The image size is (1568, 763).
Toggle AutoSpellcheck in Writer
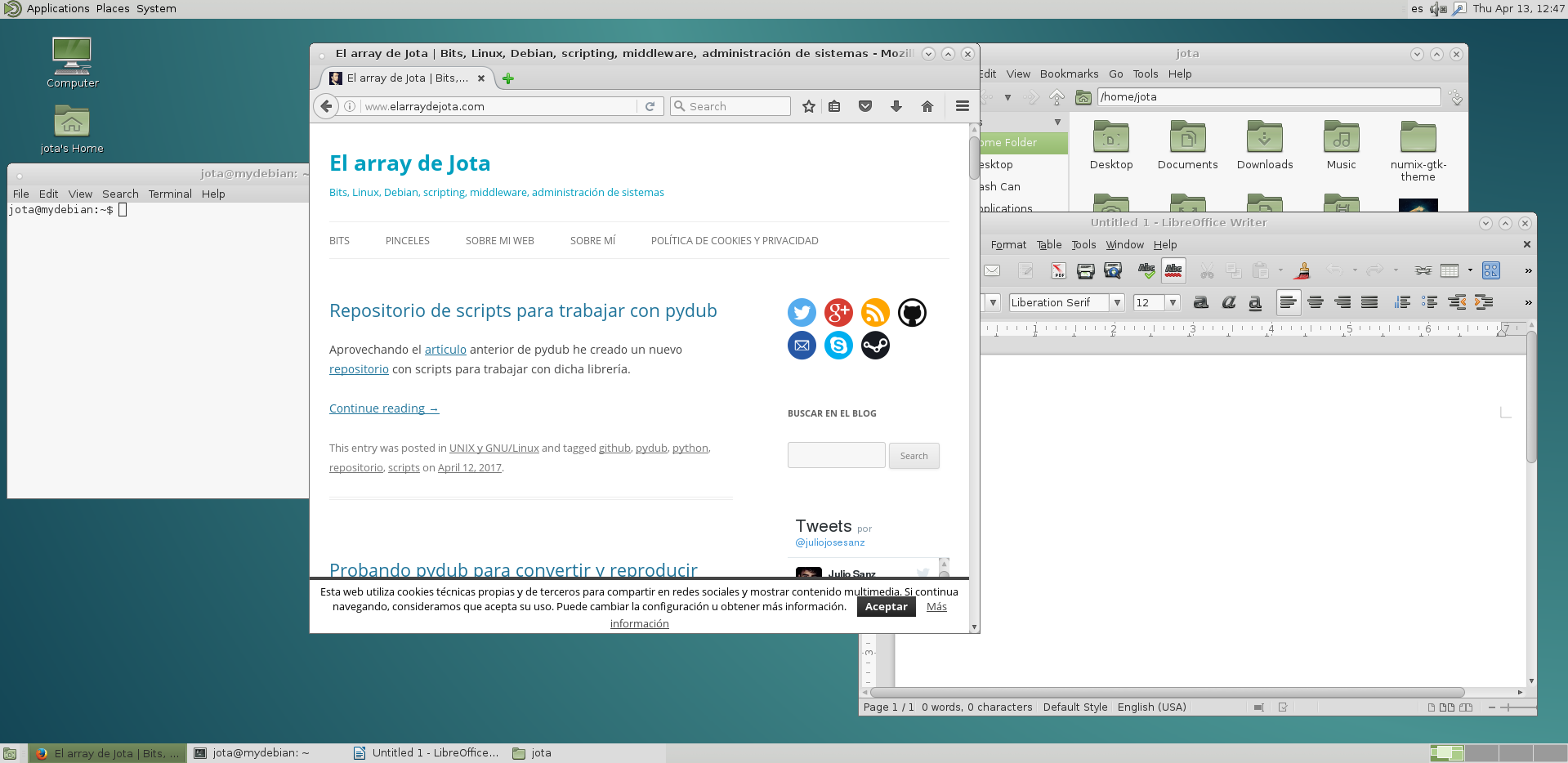(1173, 270)
